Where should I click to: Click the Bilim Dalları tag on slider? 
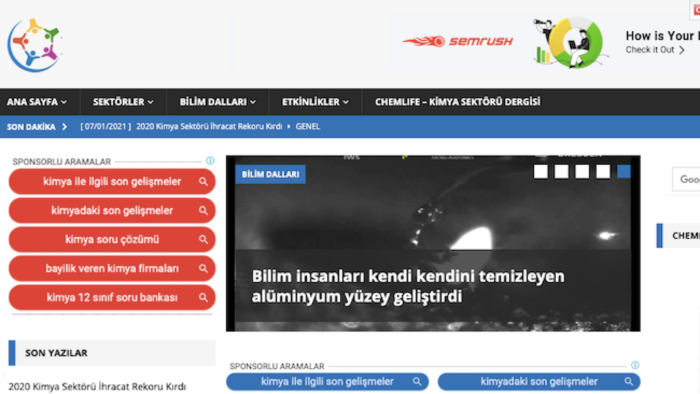pos(271,174)
